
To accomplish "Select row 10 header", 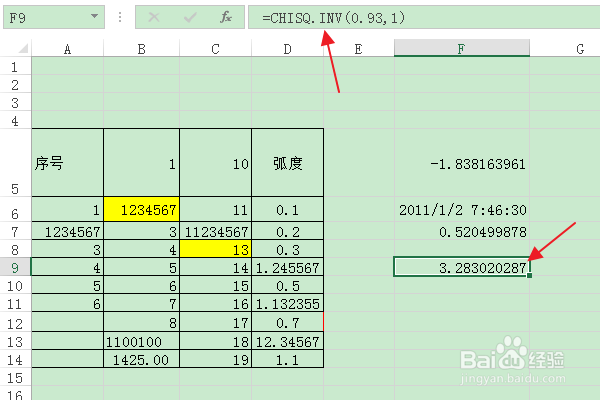I will [15, 285].
